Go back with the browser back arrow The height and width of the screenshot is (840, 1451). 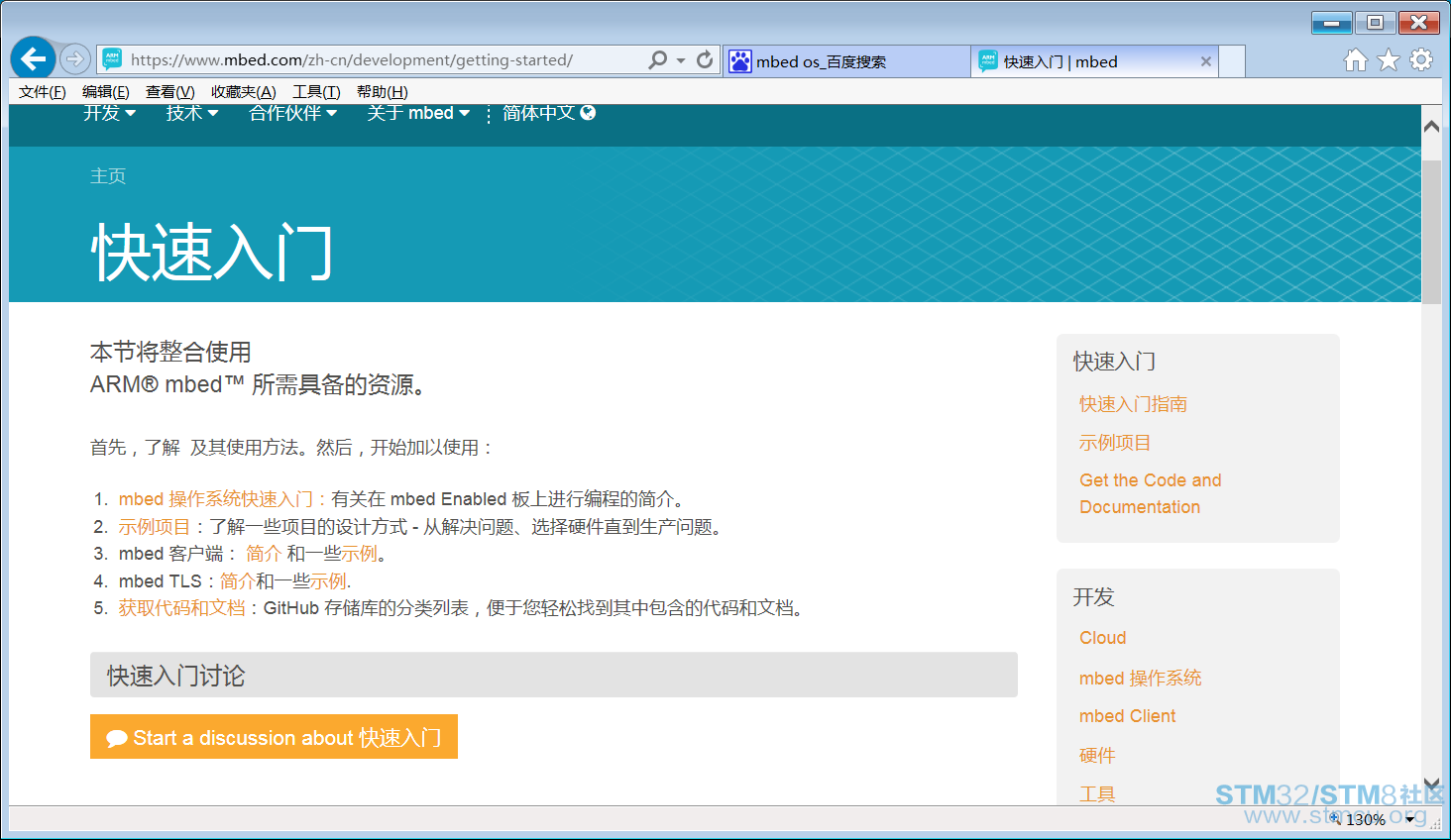pos(33,59)
